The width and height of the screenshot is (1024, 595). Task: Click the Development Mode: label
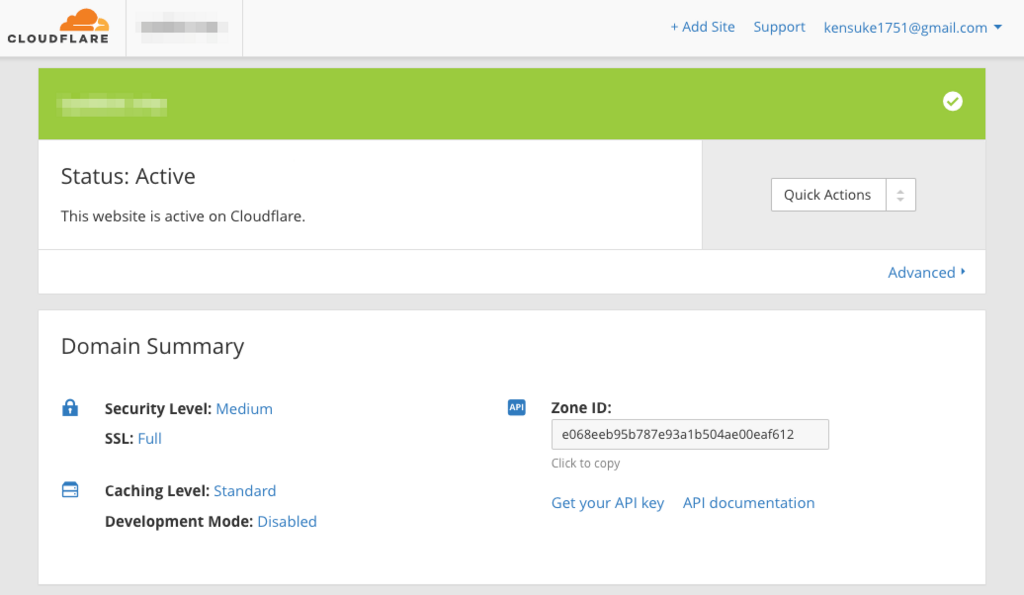pyautogui.click(x=179, y=521)
